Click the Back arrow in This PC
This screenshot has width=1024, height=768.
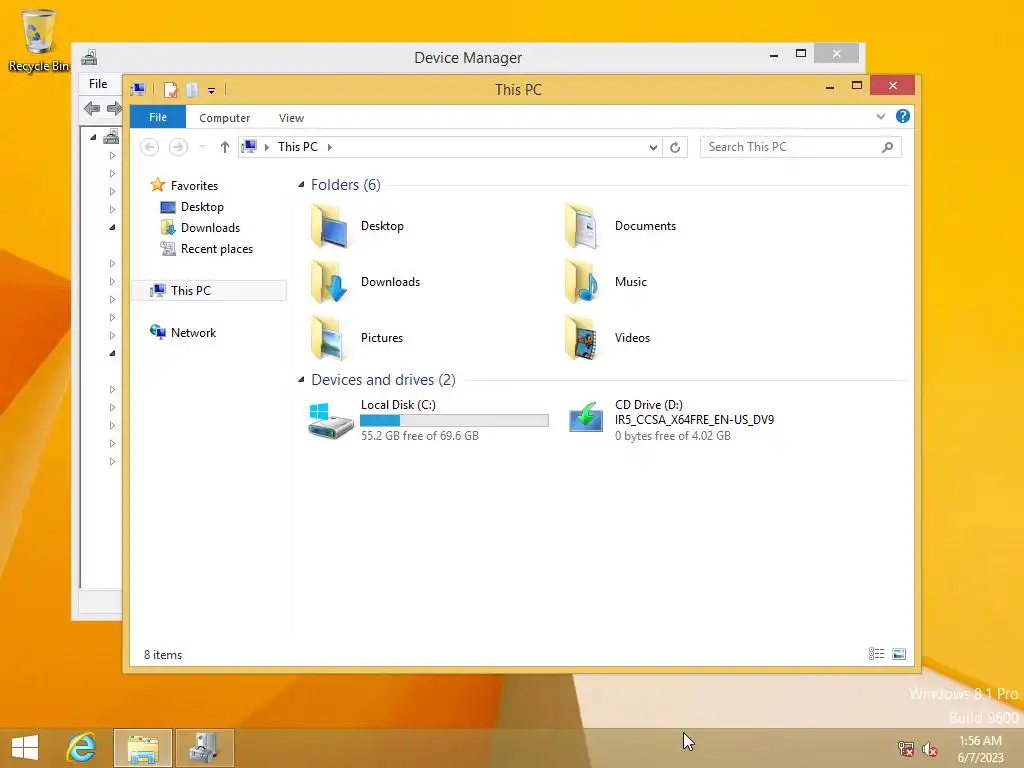[150, 147]
